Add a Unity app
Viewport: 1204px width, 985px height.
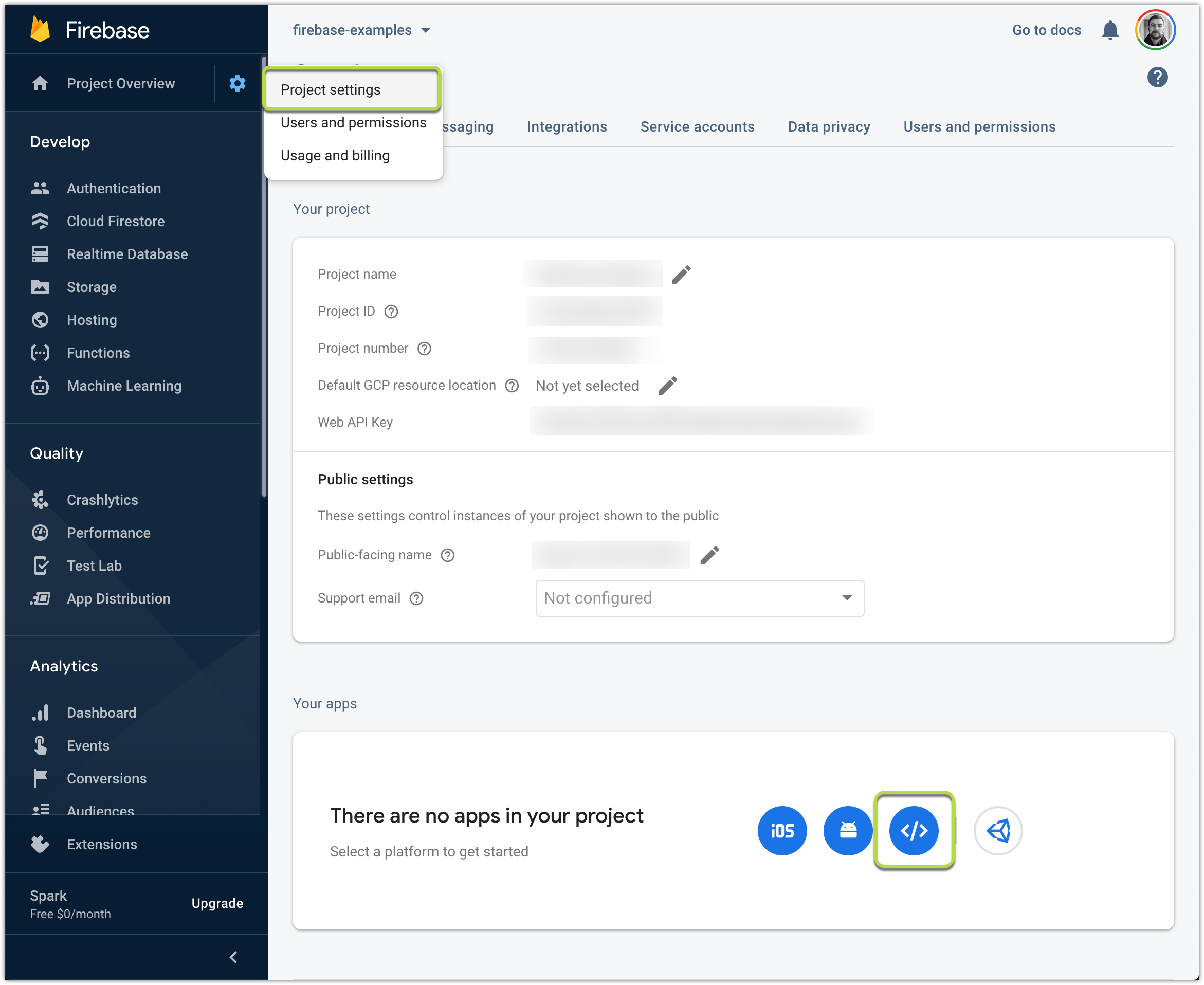tap(997, 831)
